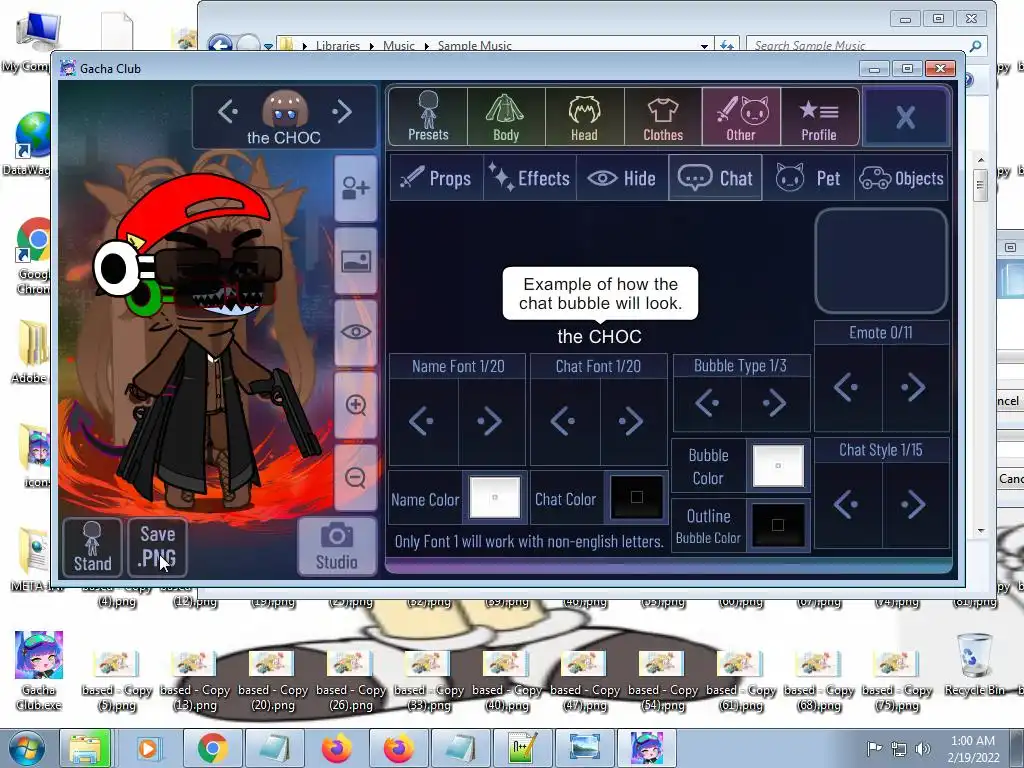This screenshot has height=768, width=1024.
Task: Open the Clothes tab
Action: 663,117
